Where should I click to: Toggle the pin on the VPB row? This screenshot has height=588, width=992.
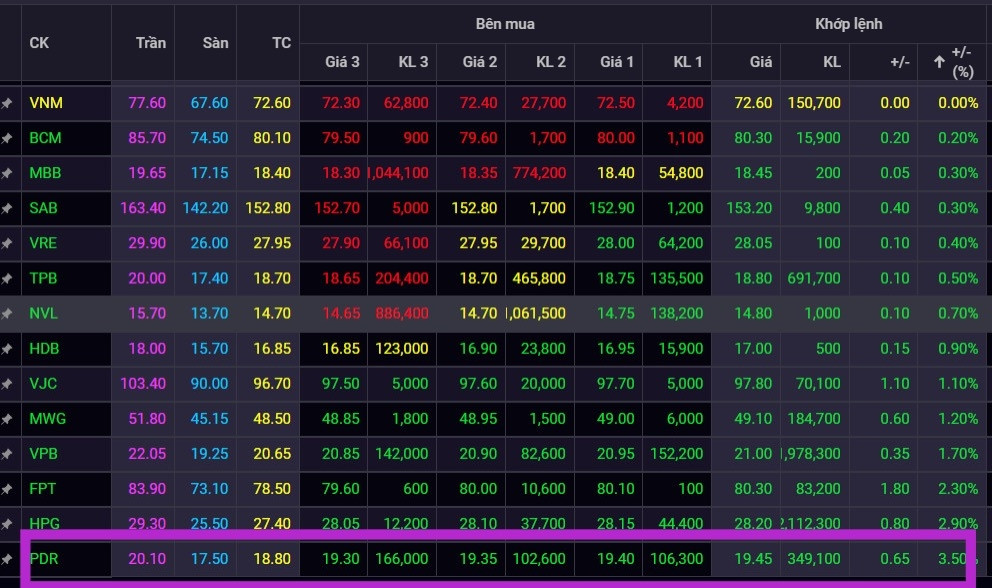[7, 453]
